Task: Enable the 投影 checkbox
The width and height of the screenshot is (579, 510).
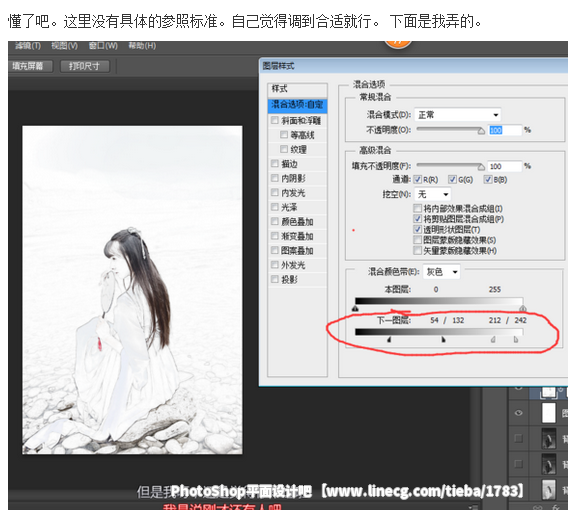Action: [274, 279]
